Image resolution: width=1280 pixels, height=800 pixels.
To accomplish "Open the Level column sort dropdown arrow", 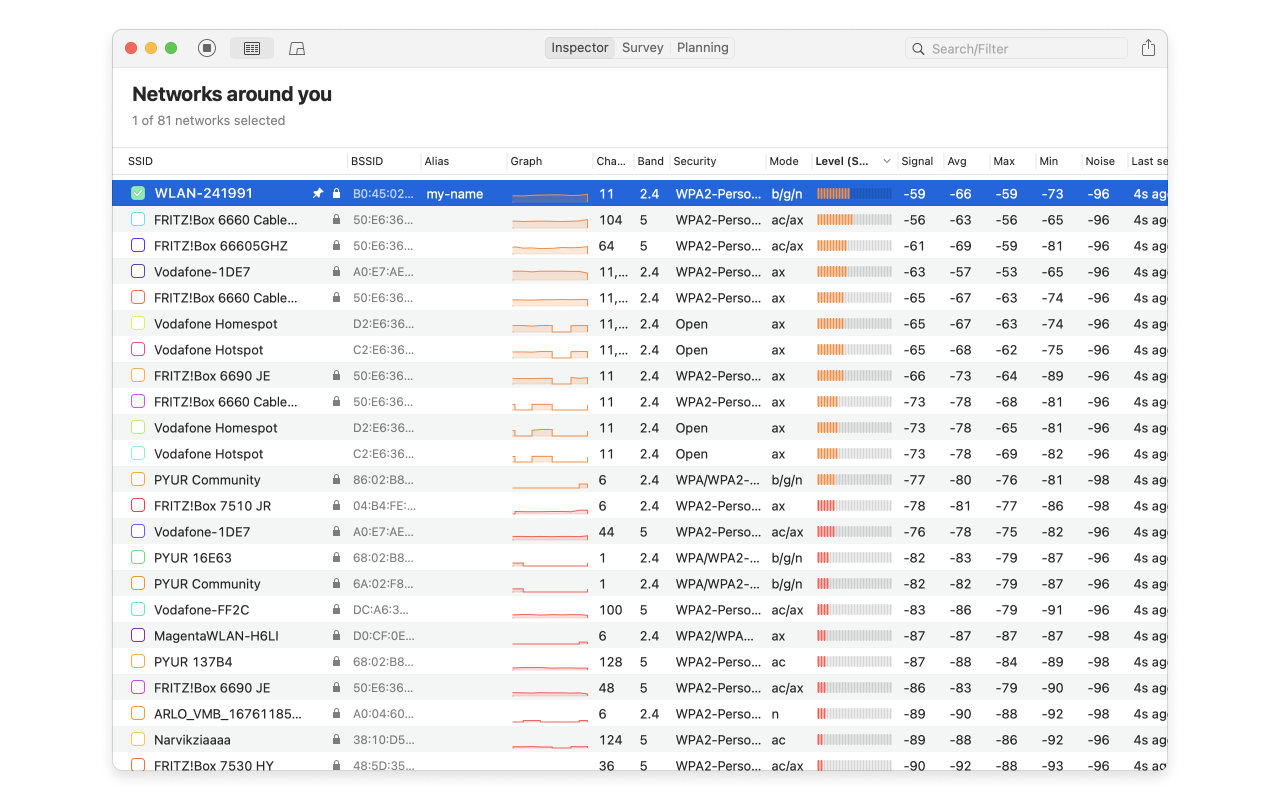I will click(x=886, y=161).
